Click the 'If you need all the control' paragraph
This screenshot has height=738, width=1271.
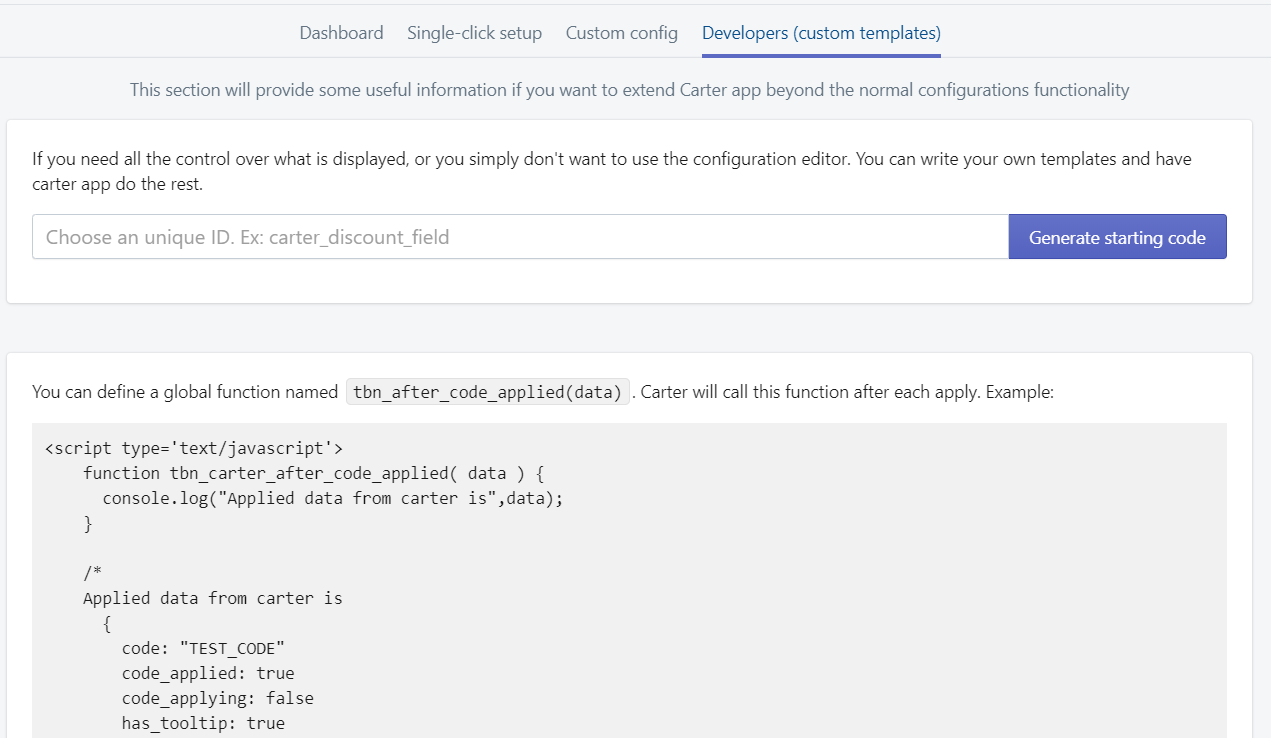click(611, 171)
